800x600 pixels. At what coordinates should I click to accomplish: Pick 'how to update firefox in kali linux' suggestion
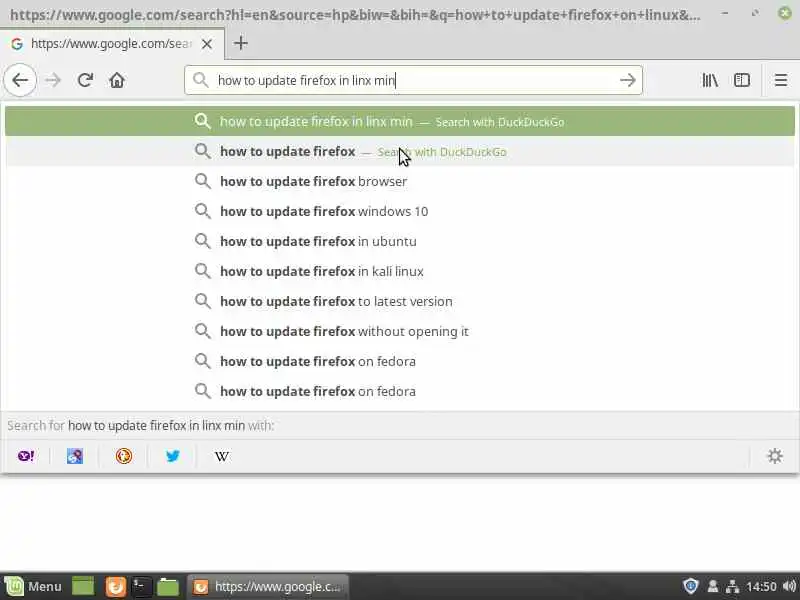point(400,271)
